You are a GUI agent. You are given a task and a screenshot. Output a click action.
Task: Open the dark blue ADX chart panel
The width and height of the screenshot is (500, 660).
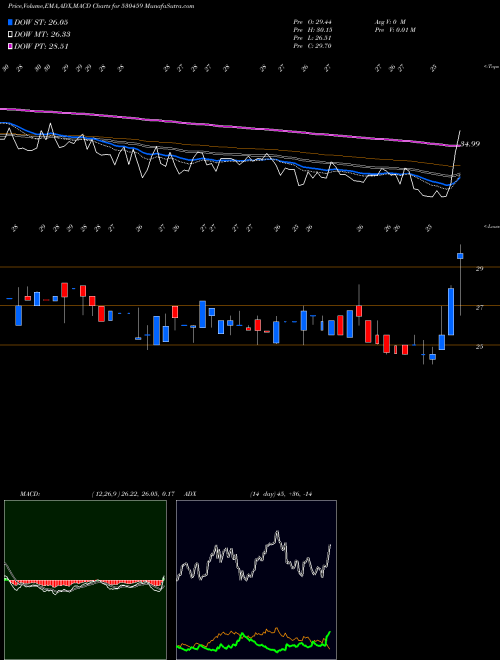[x=256, y=580]
